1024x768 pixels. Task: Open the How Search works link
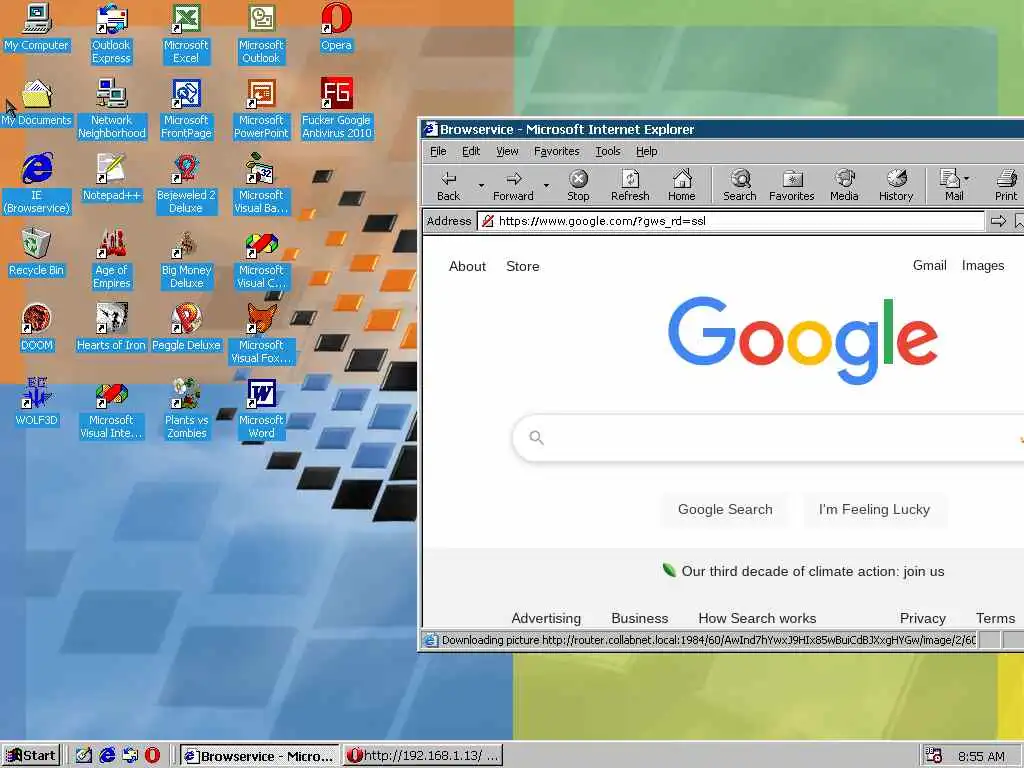coord(757,618)
